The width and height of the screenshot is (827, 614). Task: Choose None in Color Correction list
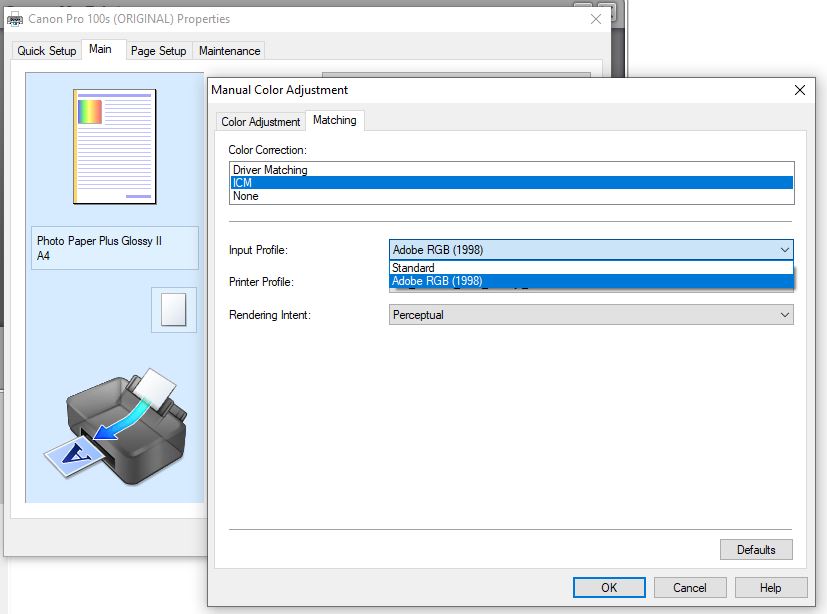(246, 196)
